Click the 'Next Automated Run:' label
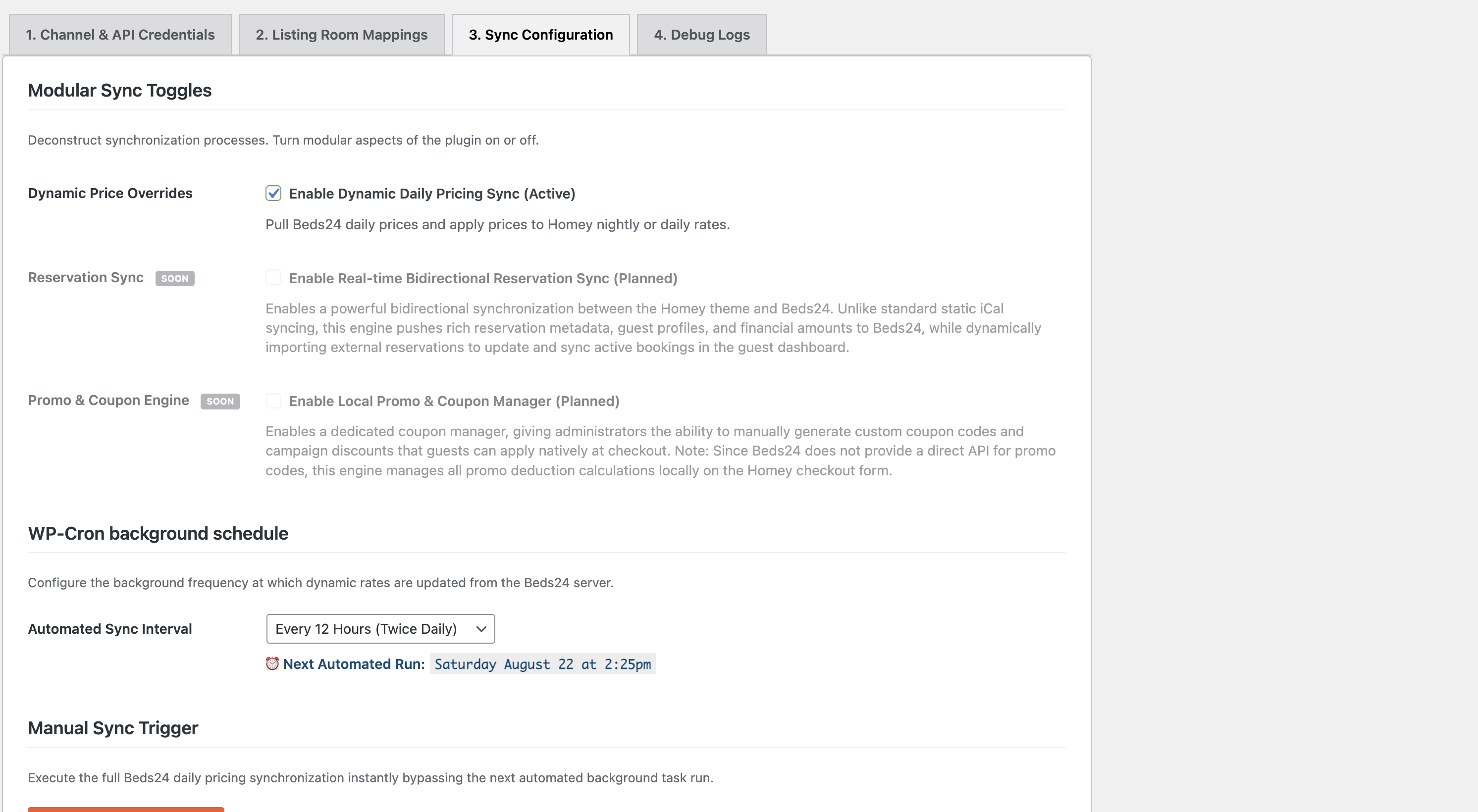1478x812 pixels. click(x=354, y=664)
